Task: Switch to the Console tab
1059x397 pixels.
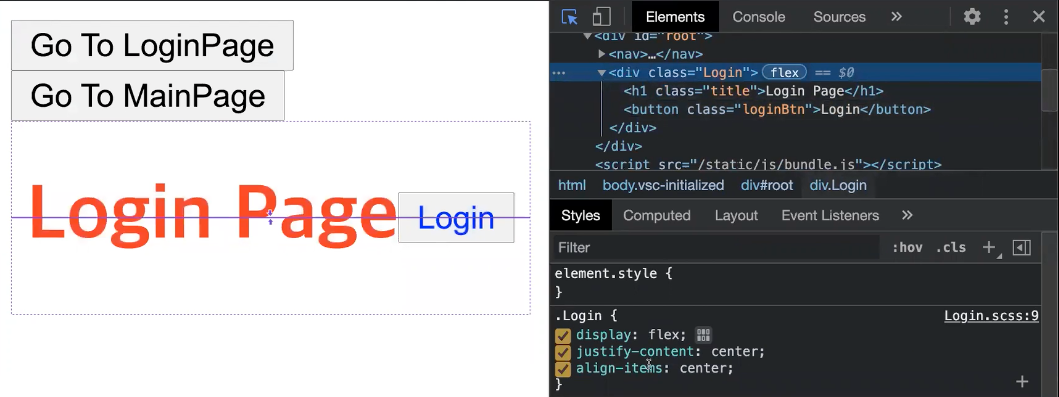Action: 758,17
